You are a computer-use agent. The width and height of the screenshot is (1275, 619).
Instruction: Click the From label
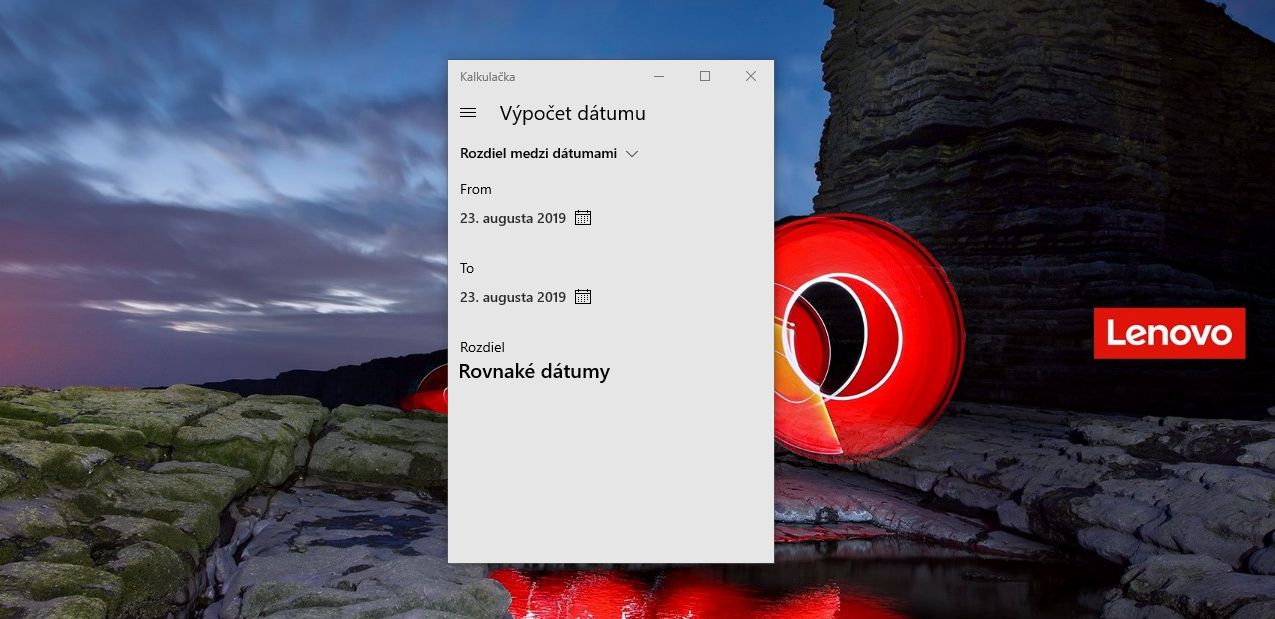(476, 189)
